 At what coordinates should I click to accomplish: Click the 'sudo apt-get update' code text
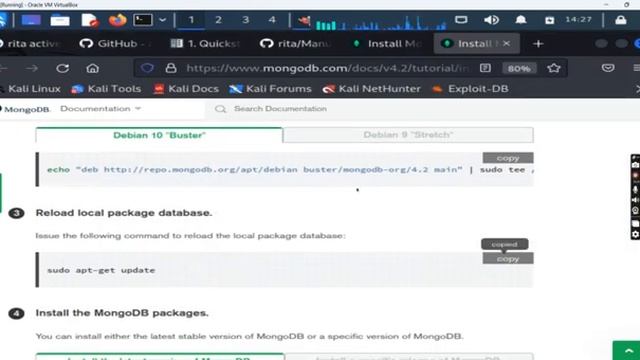point(101,270)
